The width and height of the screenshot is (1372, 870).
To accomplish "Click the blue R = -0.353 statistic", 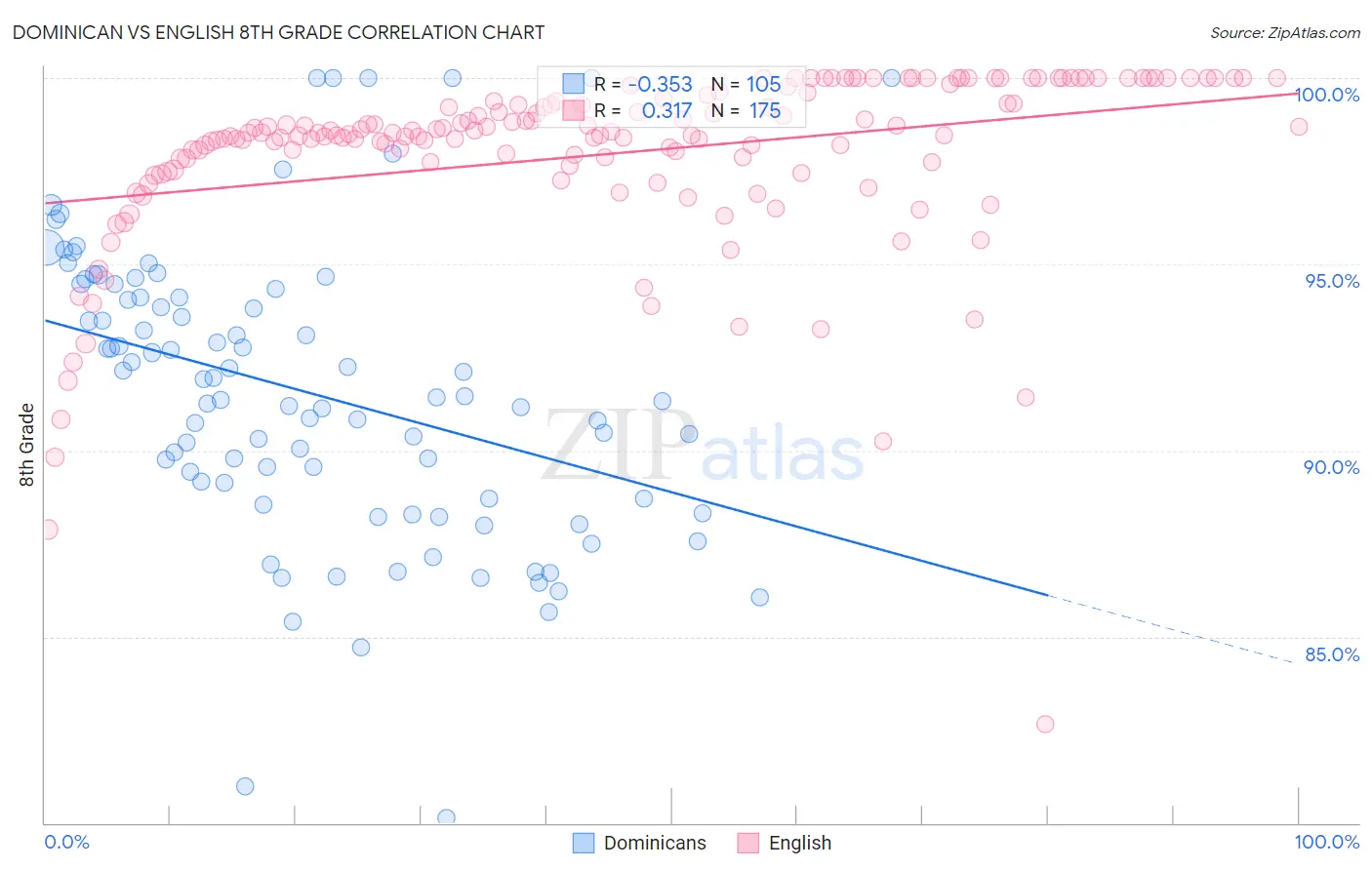I will pyautogui.click(x=643, y=84).
